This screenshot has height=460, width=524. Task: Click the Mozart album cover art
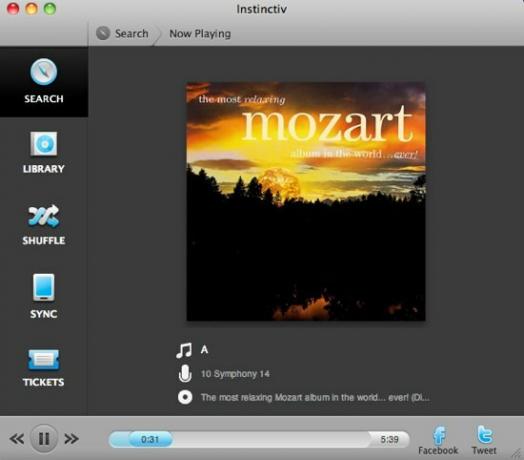coord(306,201)
